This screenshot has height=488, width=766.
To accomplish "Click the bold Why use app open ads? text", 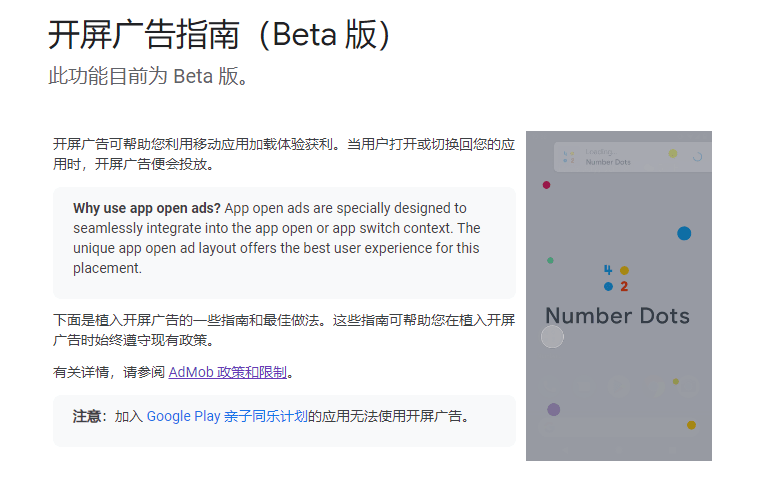I will [147, 208].
